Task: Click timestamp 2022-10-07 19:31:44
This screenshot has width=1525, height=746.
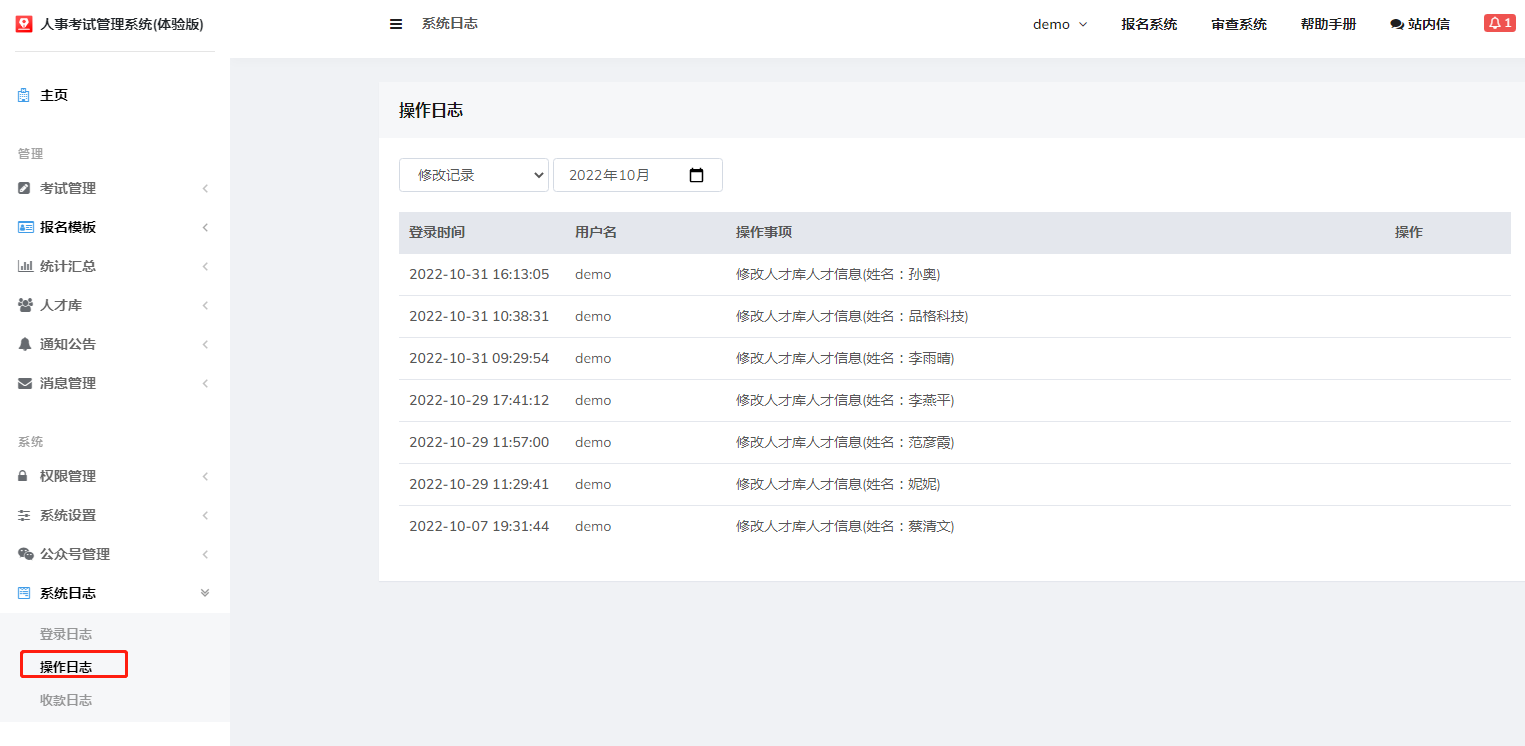Action: point(479,526)
